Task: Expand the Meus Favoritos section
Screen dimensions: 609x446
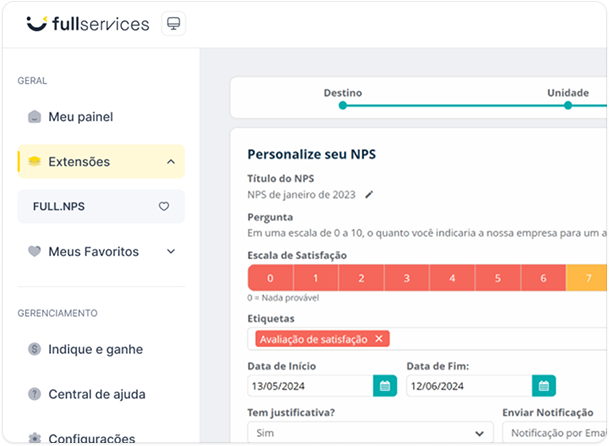Action: tap(170, 252)
